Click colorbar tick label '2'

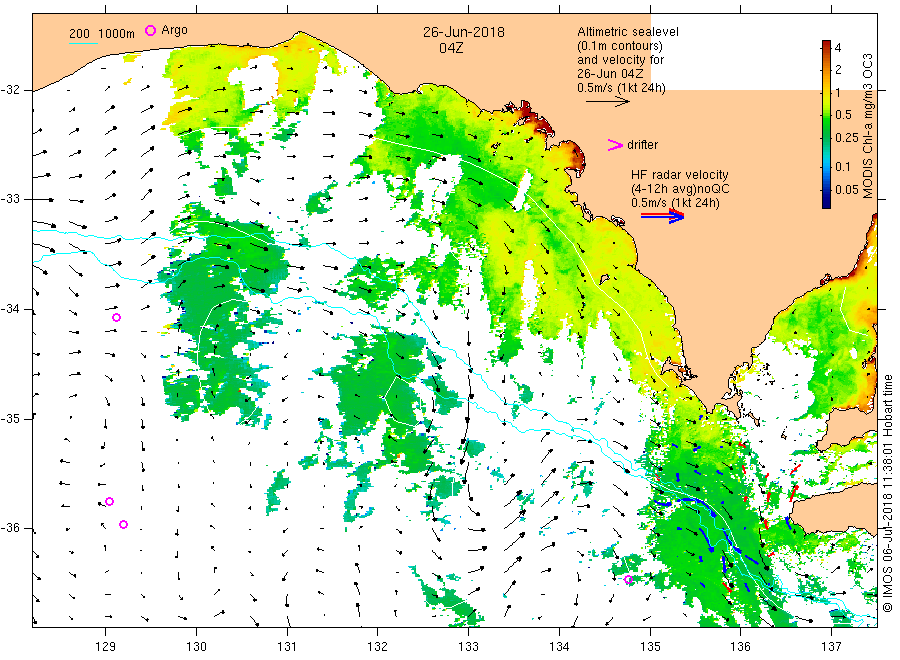click(x=838, y=69)
